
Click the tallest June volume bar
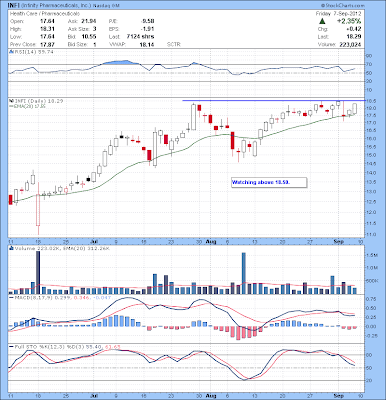[x=38, y=272]
